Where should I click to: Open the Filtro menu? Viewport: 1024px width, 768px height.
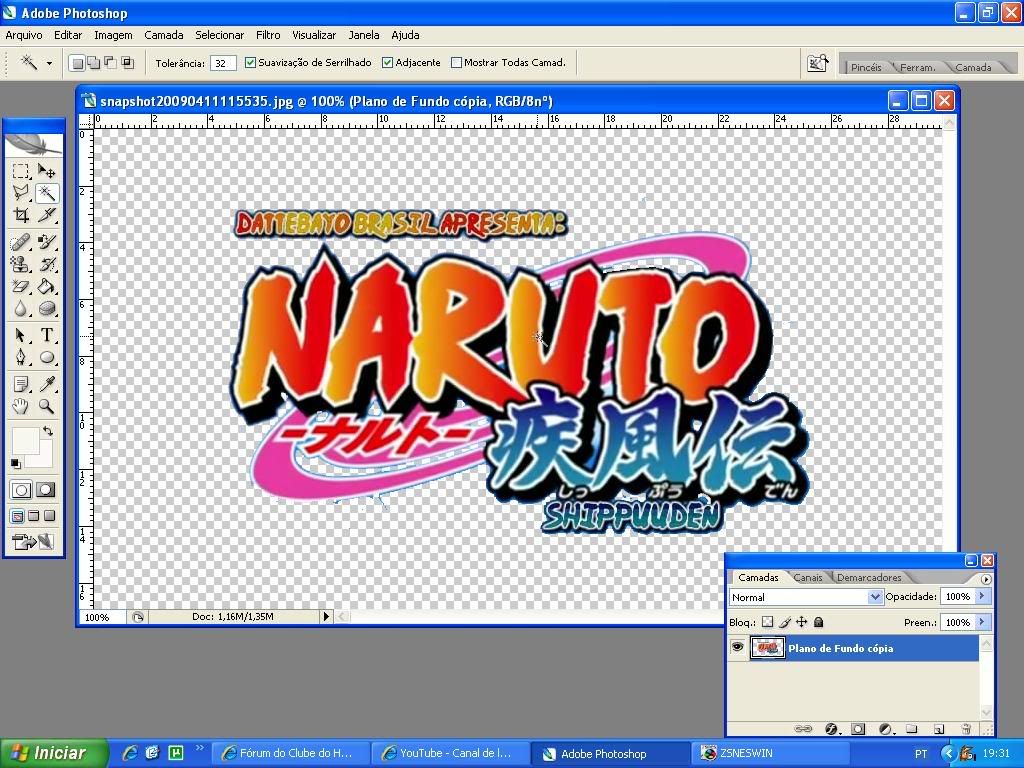pos(267,35)
